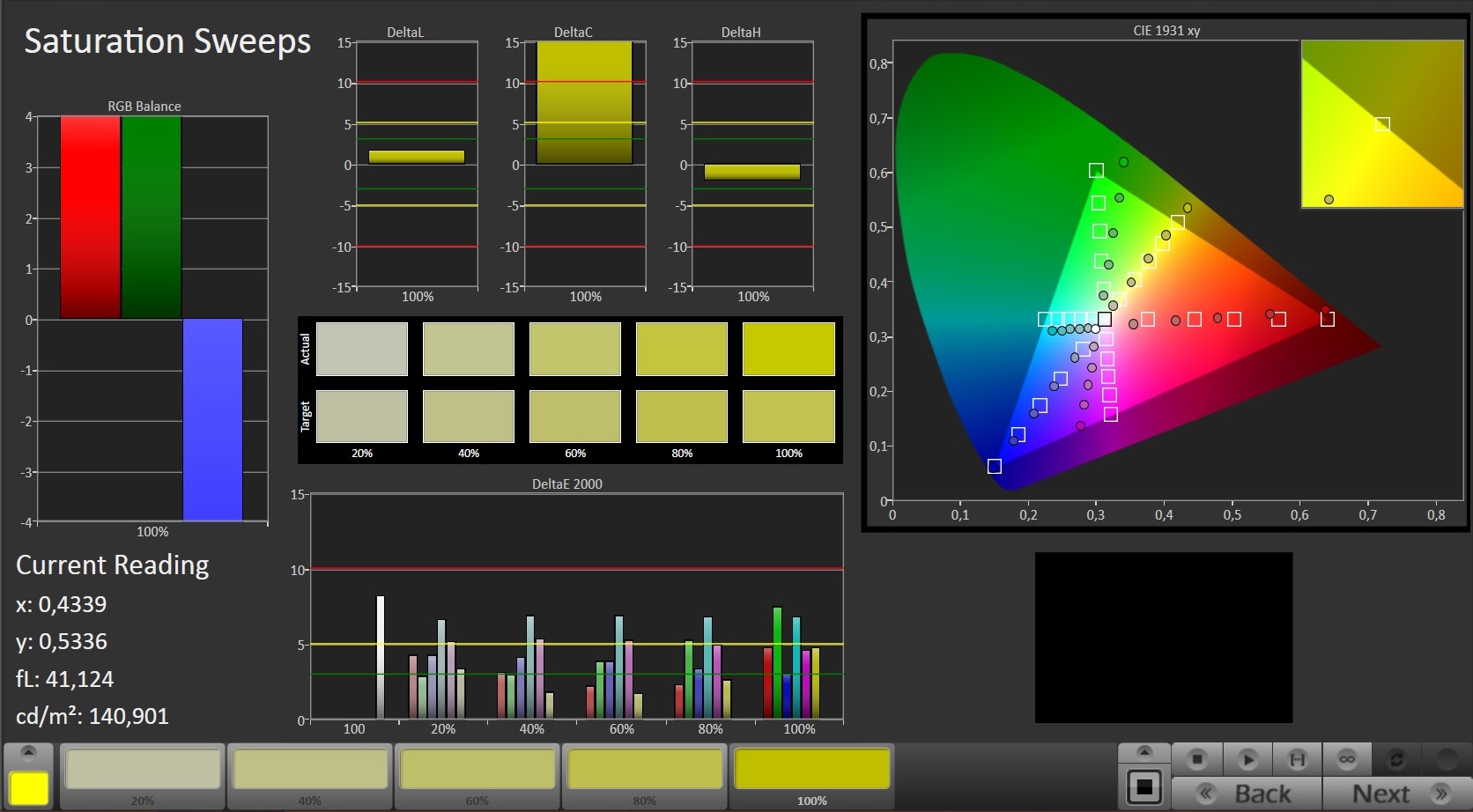Click the black pattern preview window
This screenshot has height=812, width=1473.
(1163, 638)
